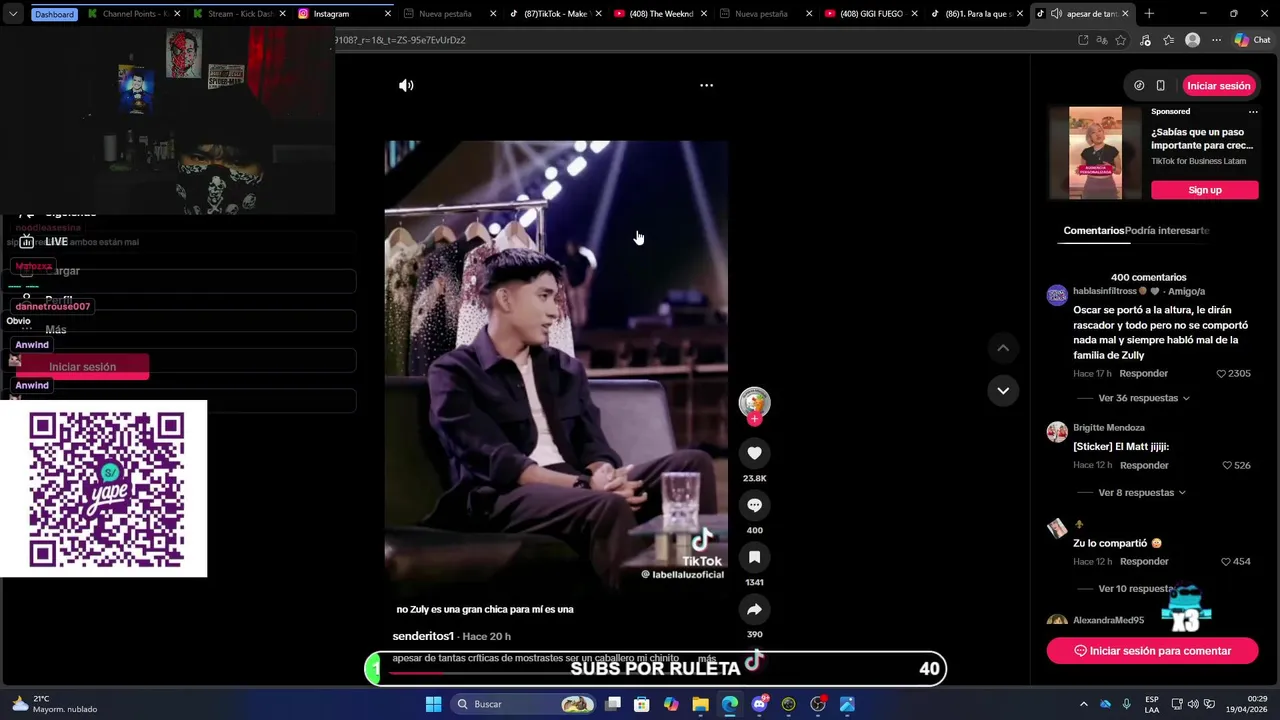This screenshot has width=1280, height=720.
Task: Open the tab actions dropdown
Action: click(13, 14)
